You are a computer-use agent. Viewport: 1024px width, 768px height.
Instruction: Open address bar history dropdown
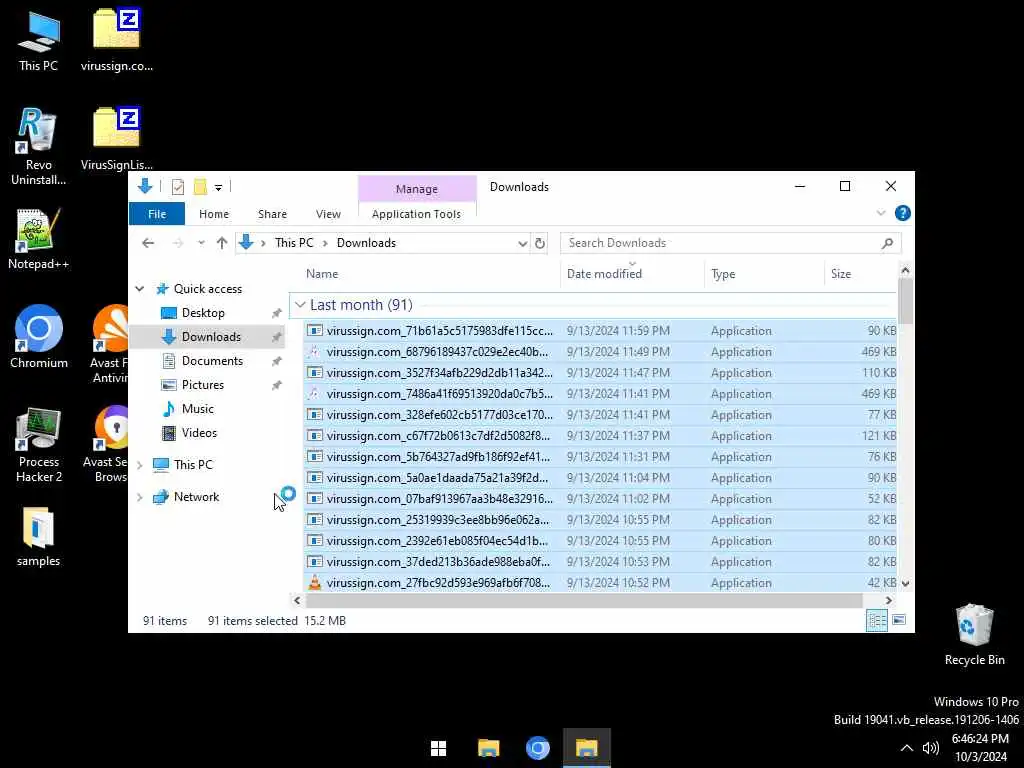[x=522, y=244]
